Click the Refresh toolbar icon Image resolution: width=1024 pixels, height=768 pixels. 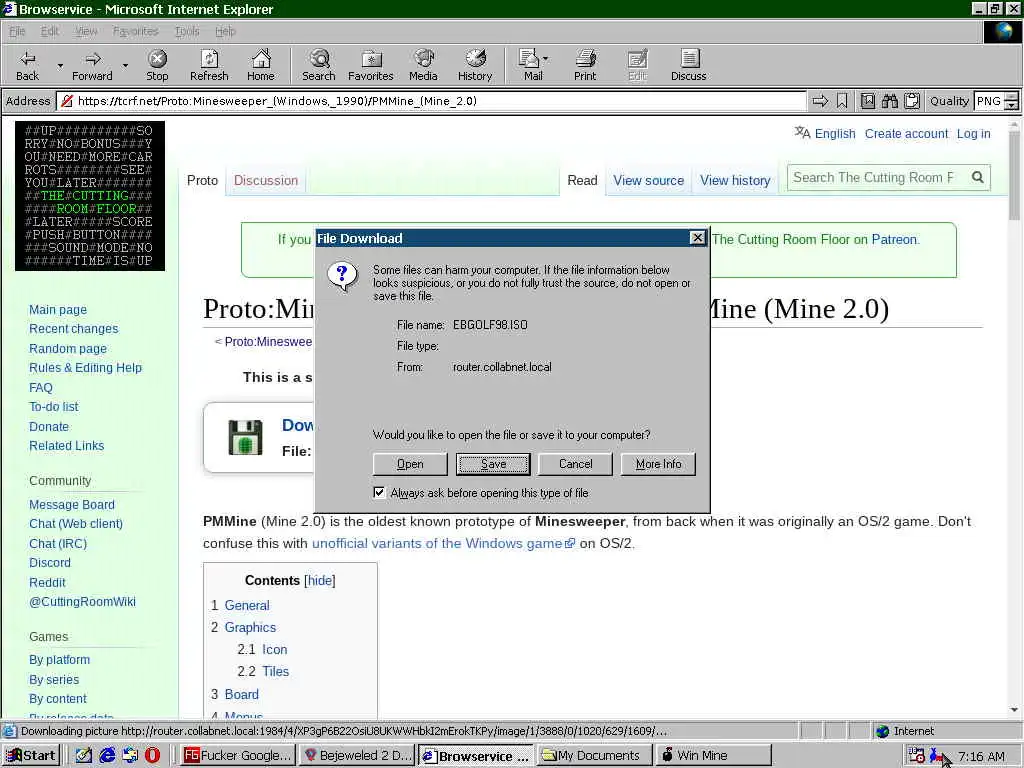tap(209, 65)
